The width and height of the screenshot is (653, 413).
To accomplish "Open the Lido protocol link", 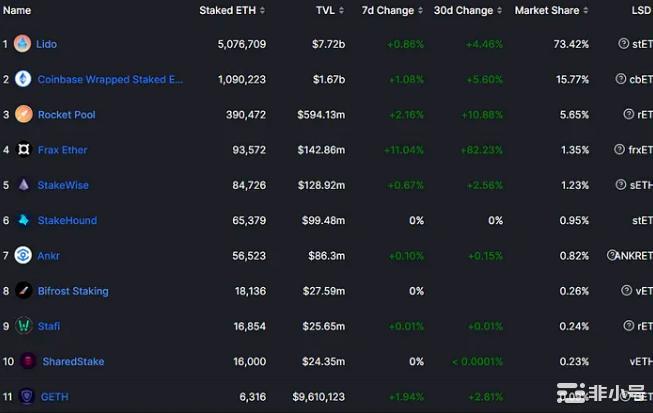I will pyautogui.click(x=46, y=44).
